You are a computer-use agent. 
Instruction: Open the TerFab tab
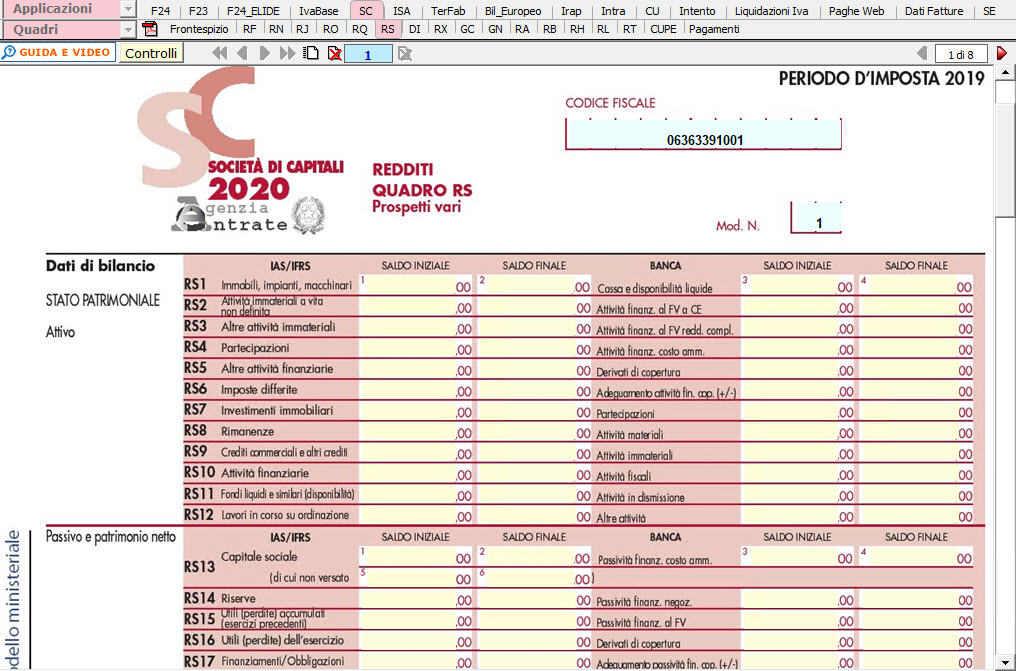448,11
